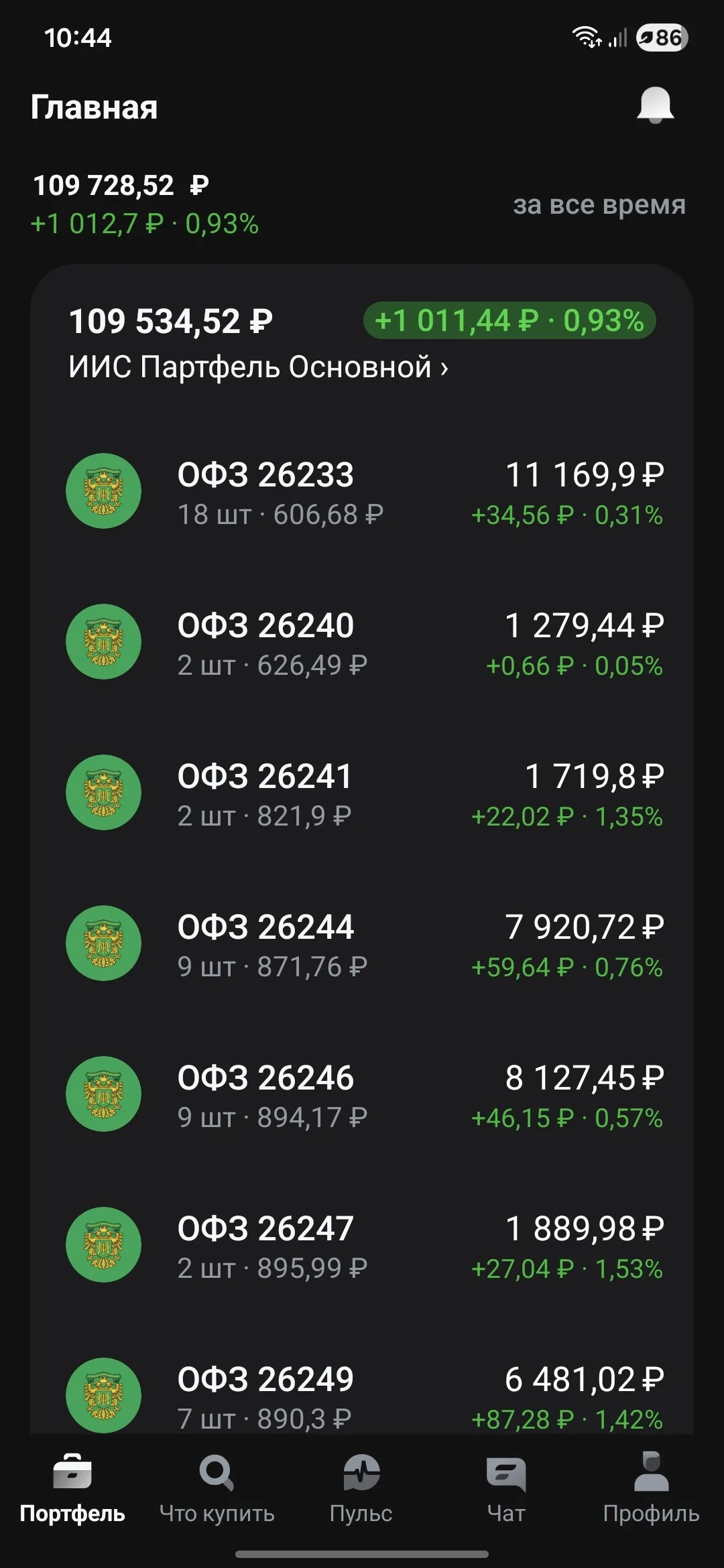This screenshot has width=724, height=1568.
Task: Tap the portfolio total 109 534,52 ₽
Action: click(x=171, y=320)
